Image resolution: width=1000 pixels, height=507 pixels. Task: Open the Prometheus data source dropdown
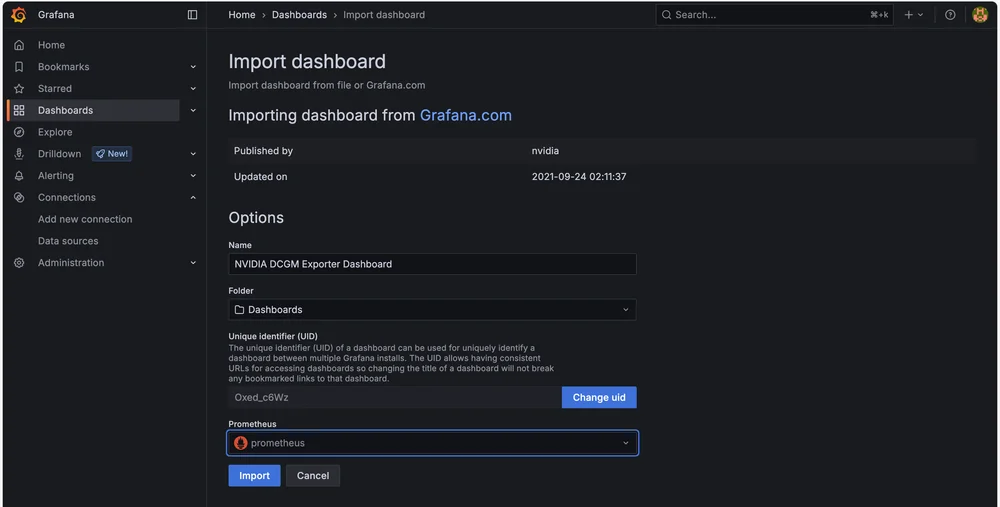coord(432,443)
